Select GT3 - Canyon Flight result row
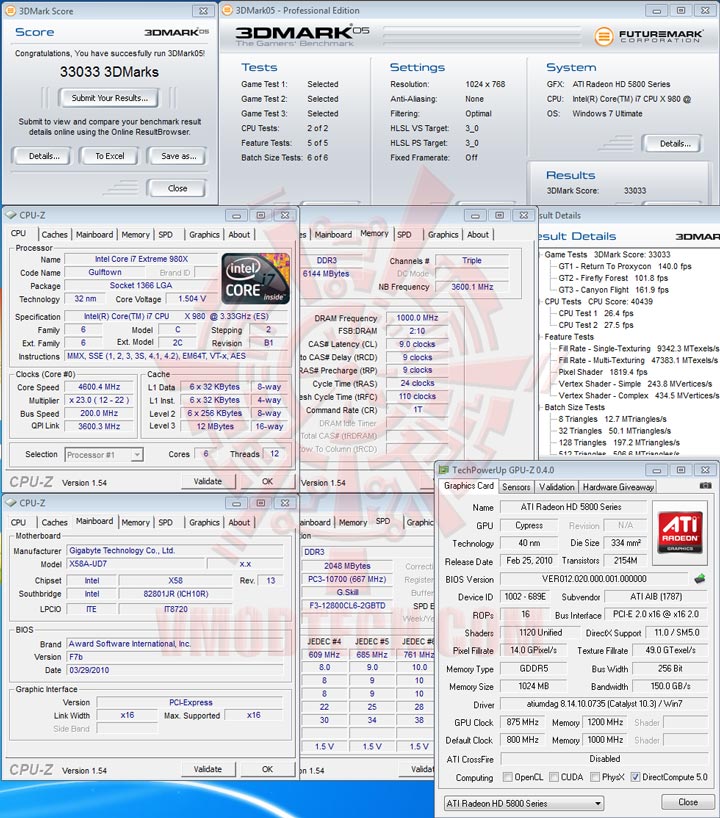Viewport: 720px width, 818px height. click(613, 290)
